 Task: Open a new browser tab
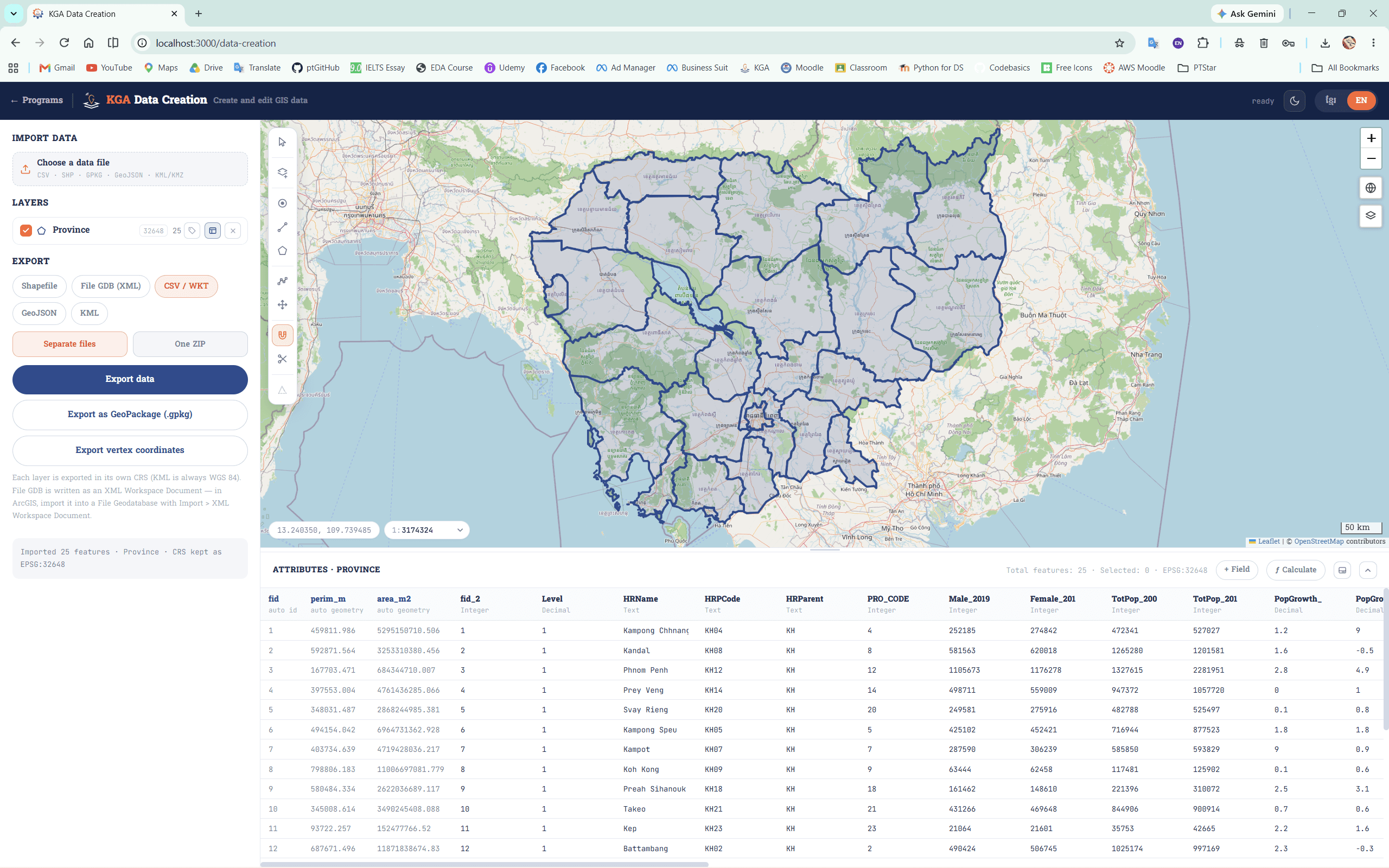(x=199, y=14)
